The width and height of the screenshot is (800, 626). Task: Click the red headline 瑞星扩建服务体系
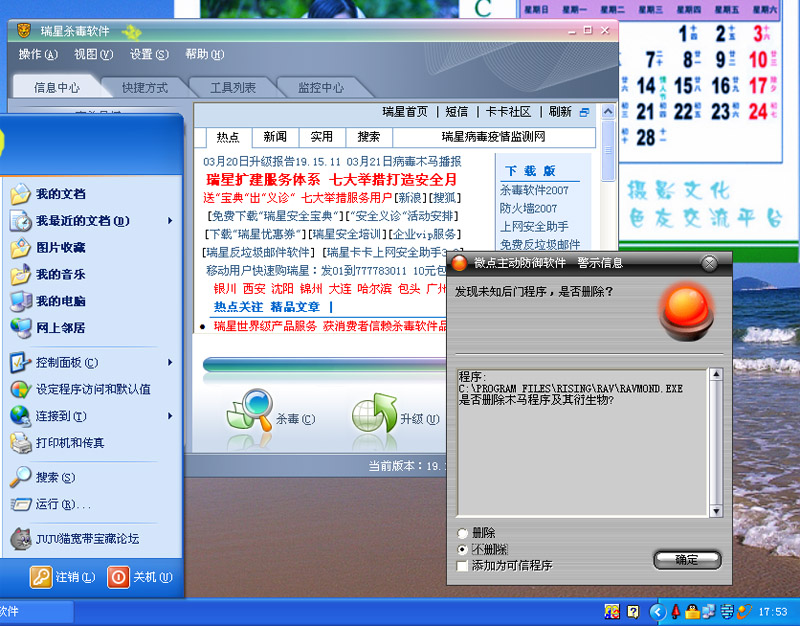(263, 180)
